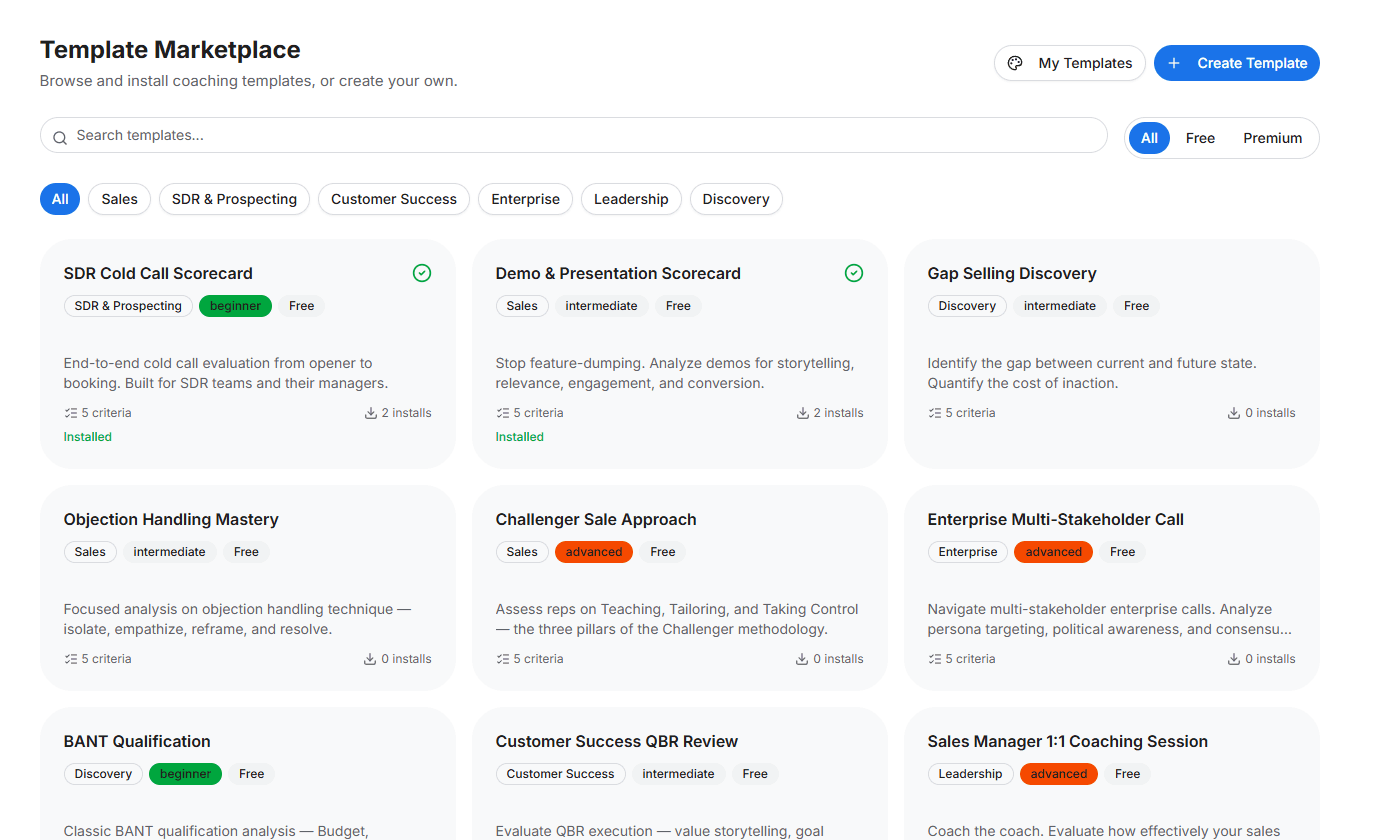Click the installs icon on Demo & Presentation Scorecard
The height and width of the screenshot is (840, 1383).
pyautogui.click(x=801, y=412)
